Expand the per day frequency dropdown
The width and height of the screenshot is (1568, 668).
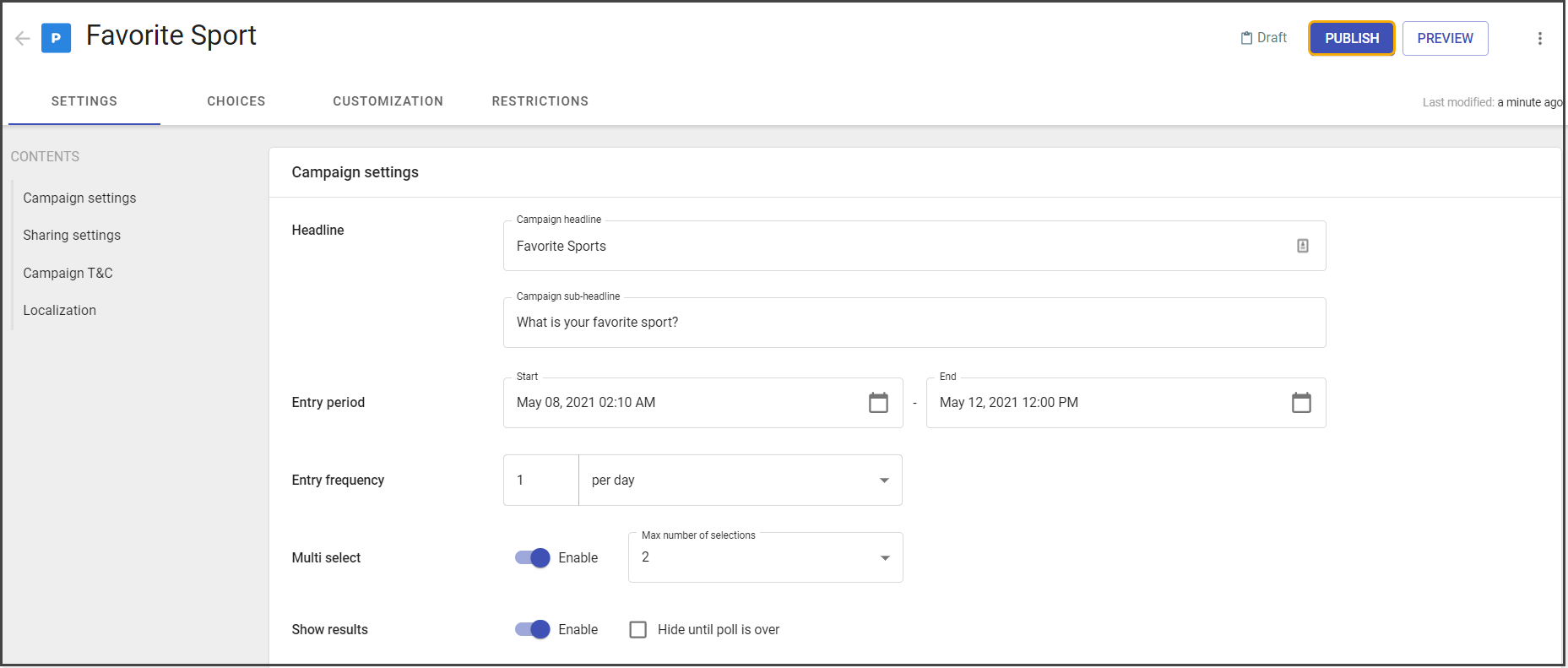[741, 481]
